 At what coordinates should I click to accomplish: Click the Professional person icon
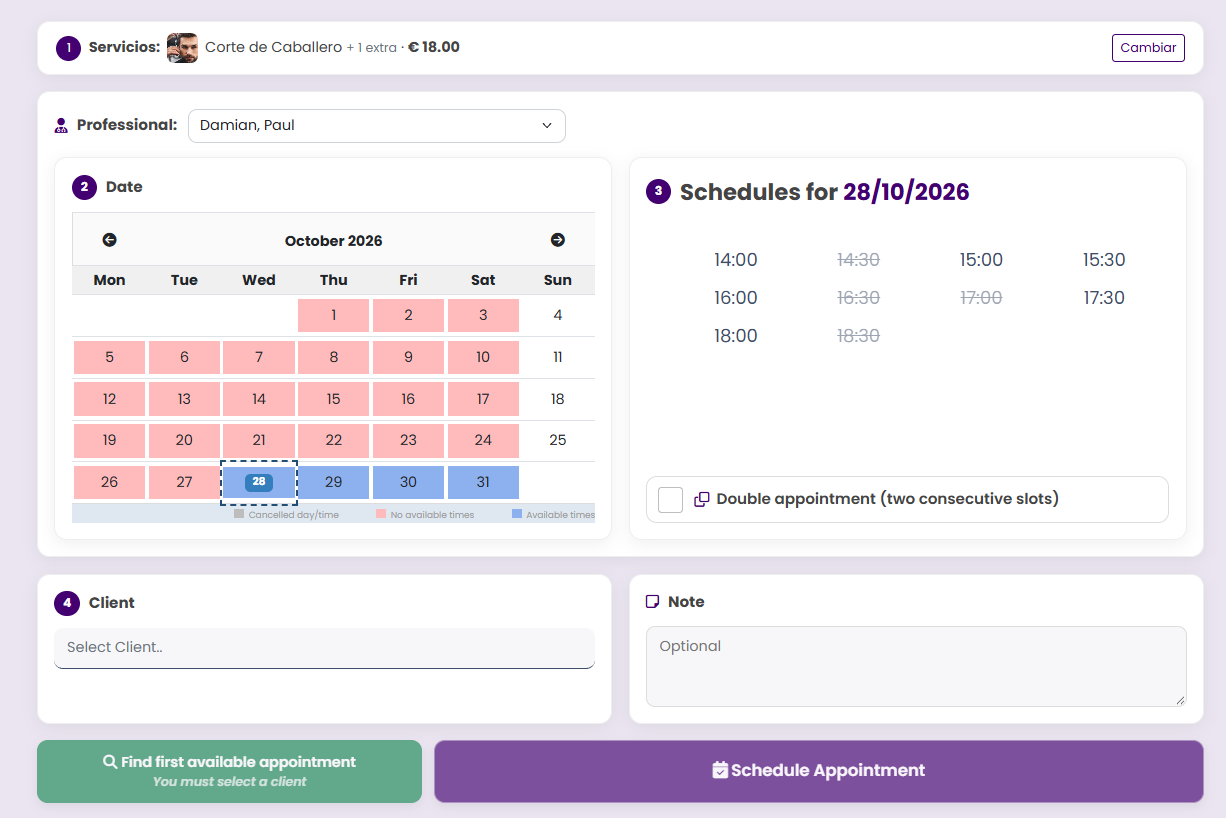click(x=61, y=126)
